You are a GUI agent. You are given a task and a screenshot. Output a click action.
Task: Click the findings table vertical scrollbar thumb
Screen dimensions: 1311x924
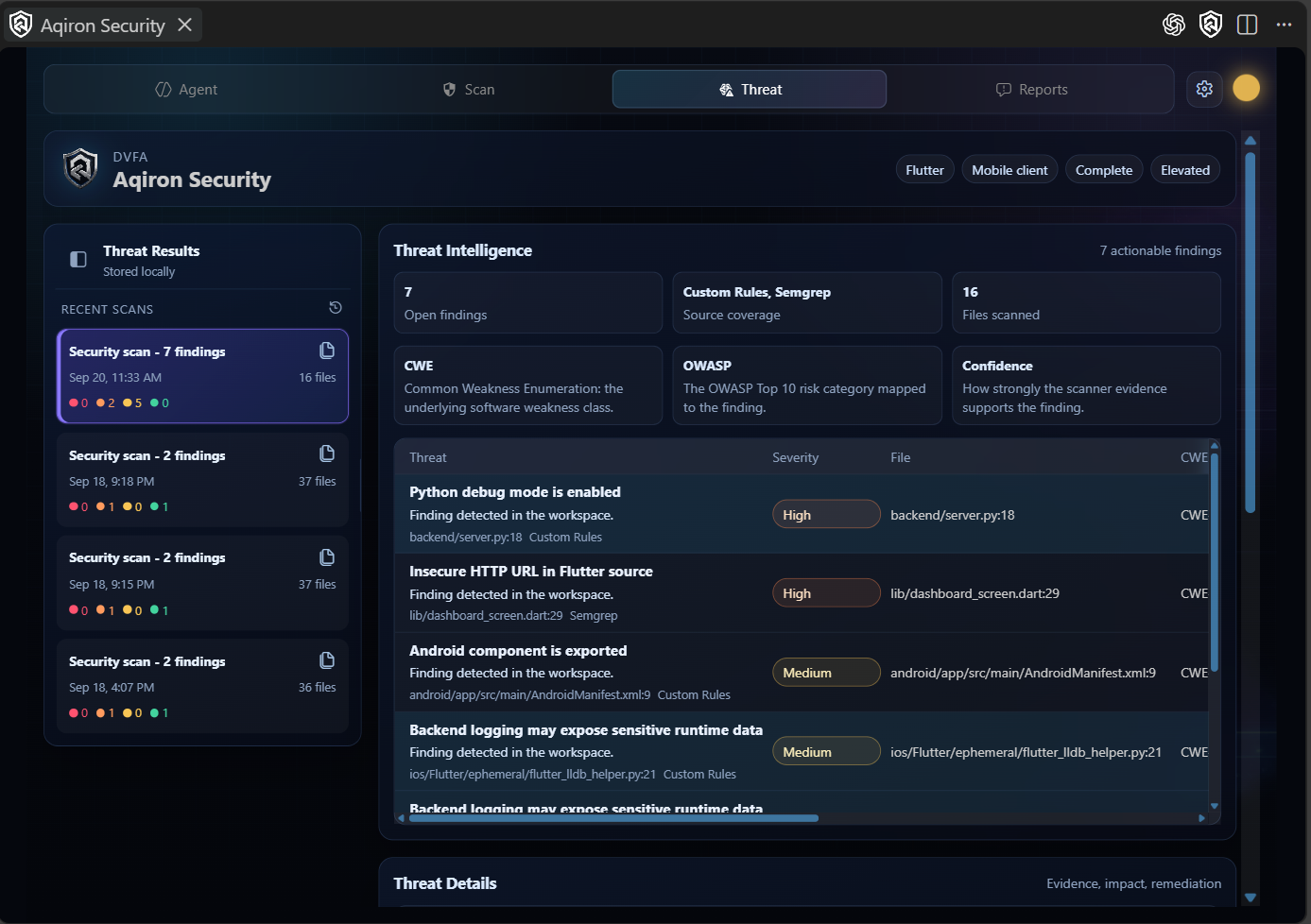click(1215, 563)
